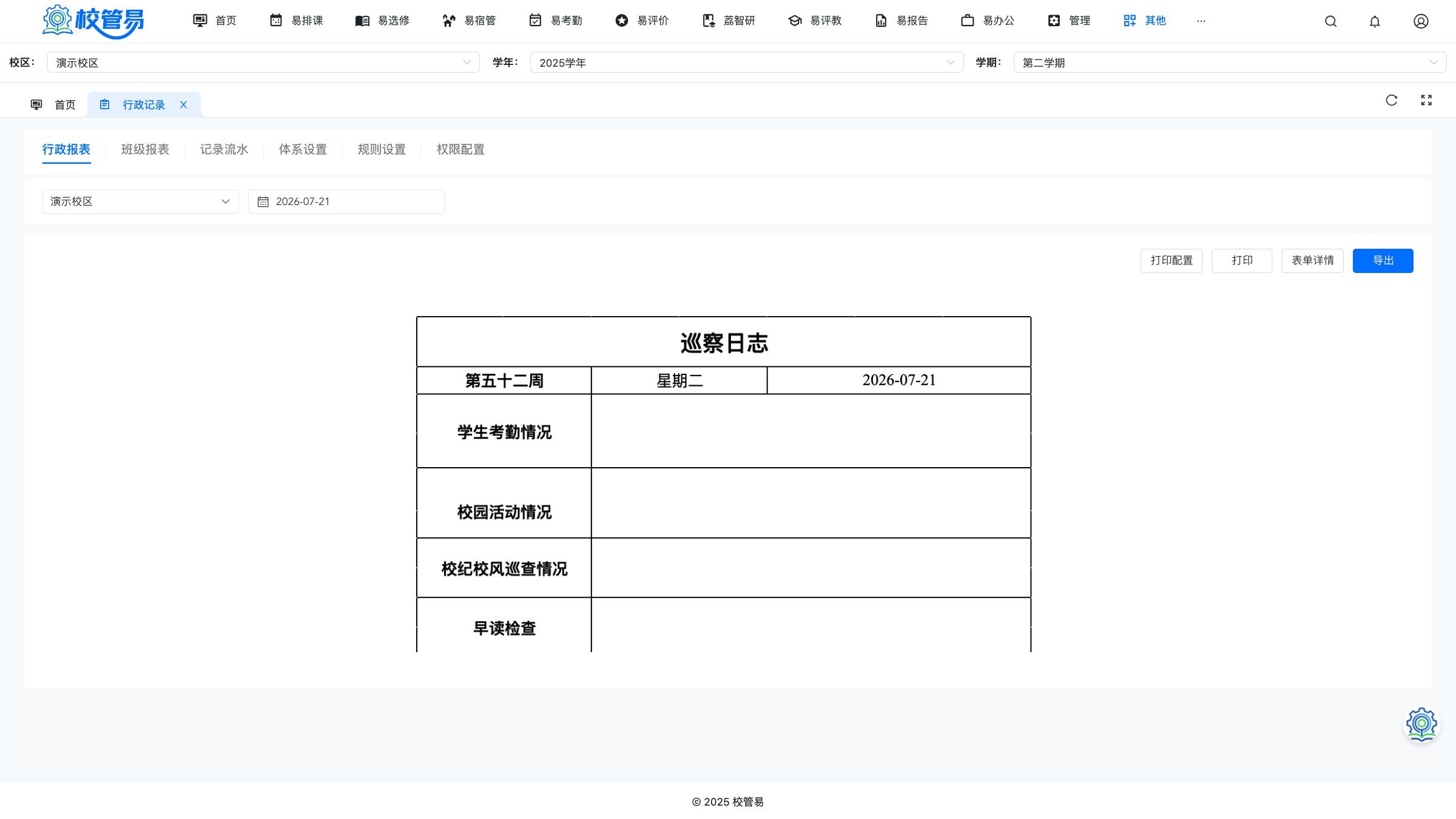Close the 行政记录 page tab

183,104
